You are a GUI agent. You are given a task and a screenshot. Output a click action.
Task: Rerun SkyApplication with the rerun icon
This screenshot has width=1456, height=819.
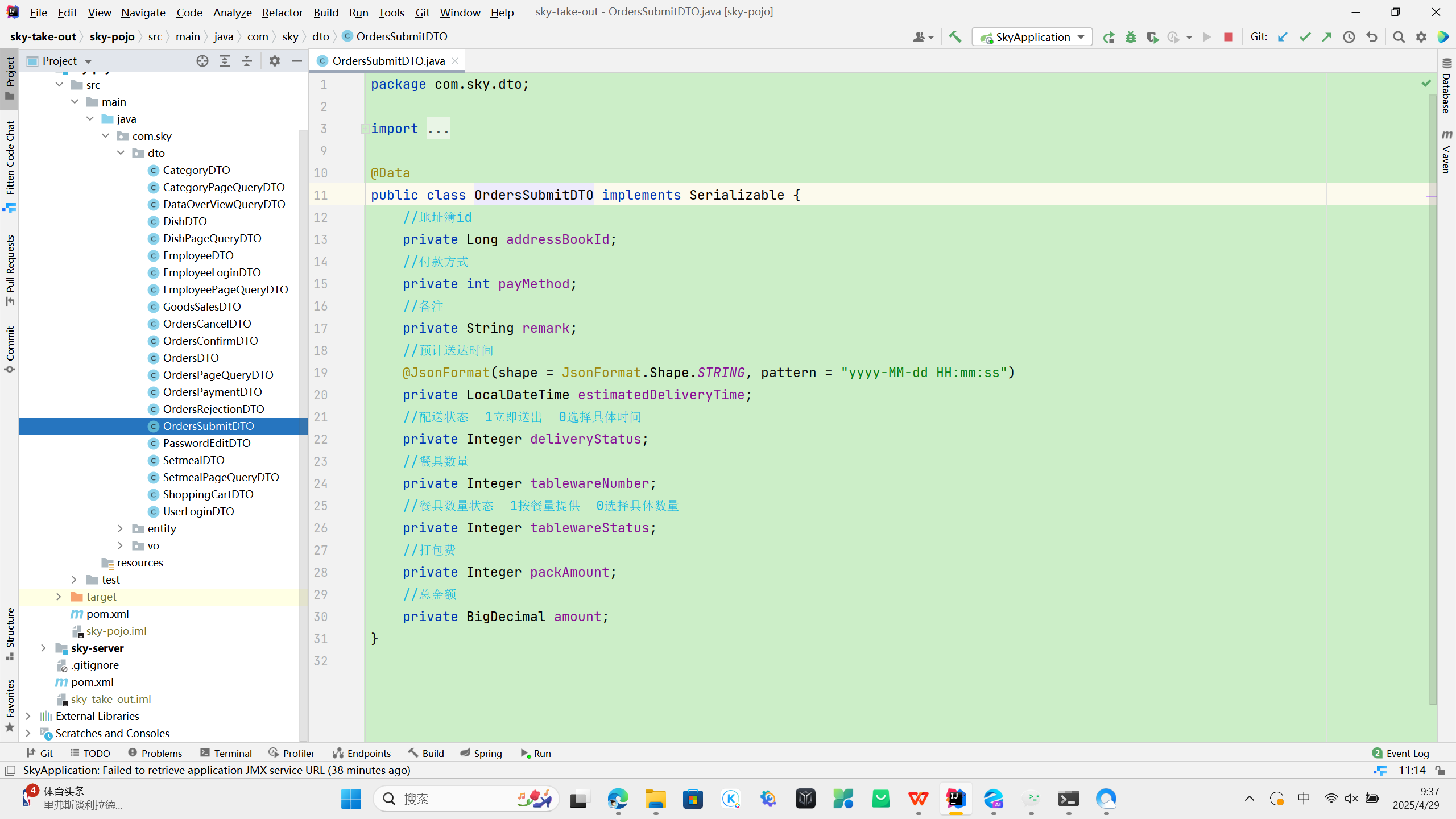click(x=1108, y=37)
